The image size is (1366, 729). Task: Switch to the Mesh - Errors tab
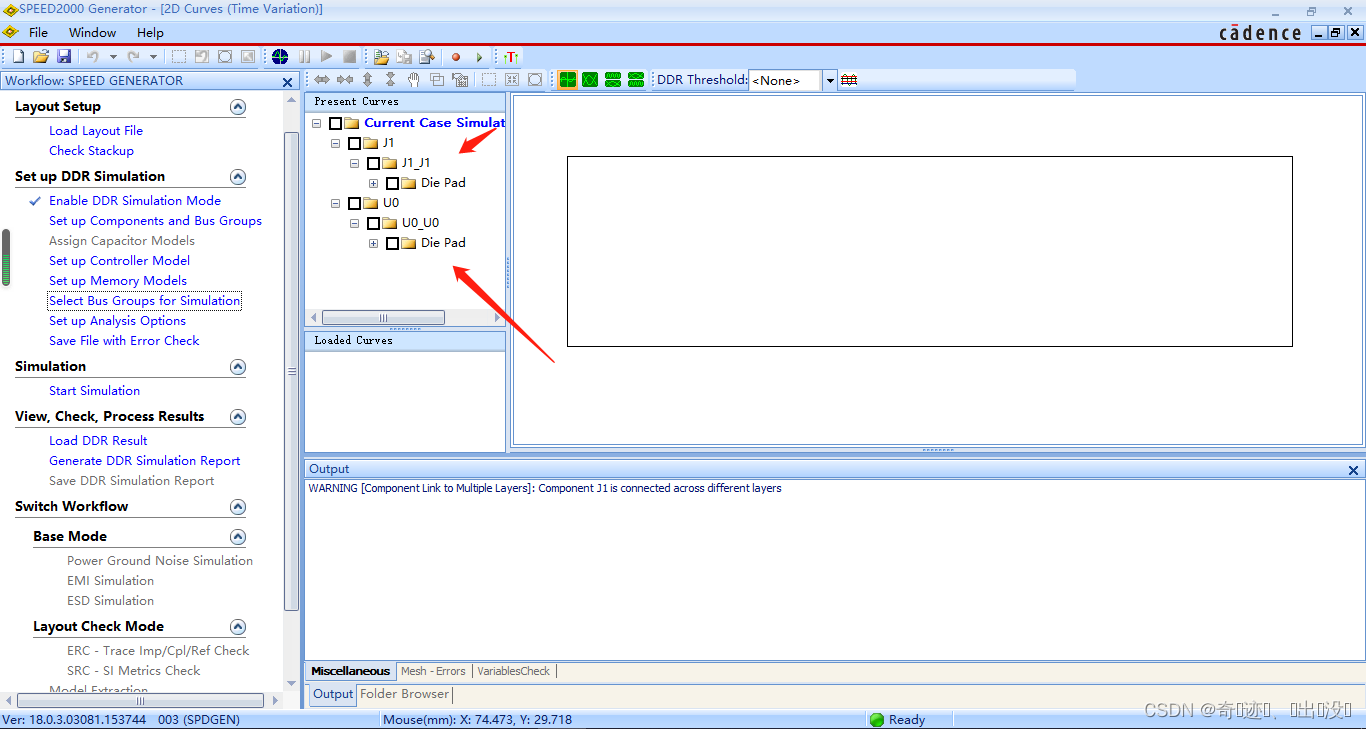[x=433, y=671]
